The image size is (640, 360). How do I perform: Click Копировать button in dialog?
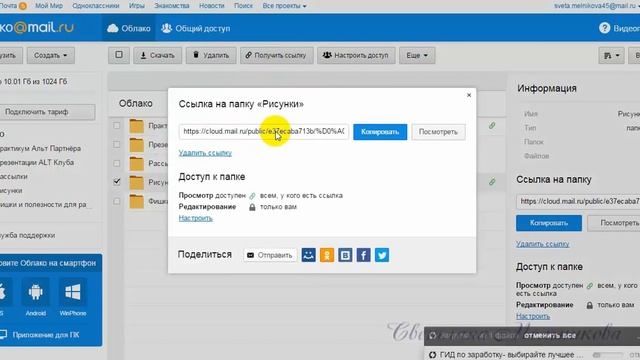coord(380,132)
